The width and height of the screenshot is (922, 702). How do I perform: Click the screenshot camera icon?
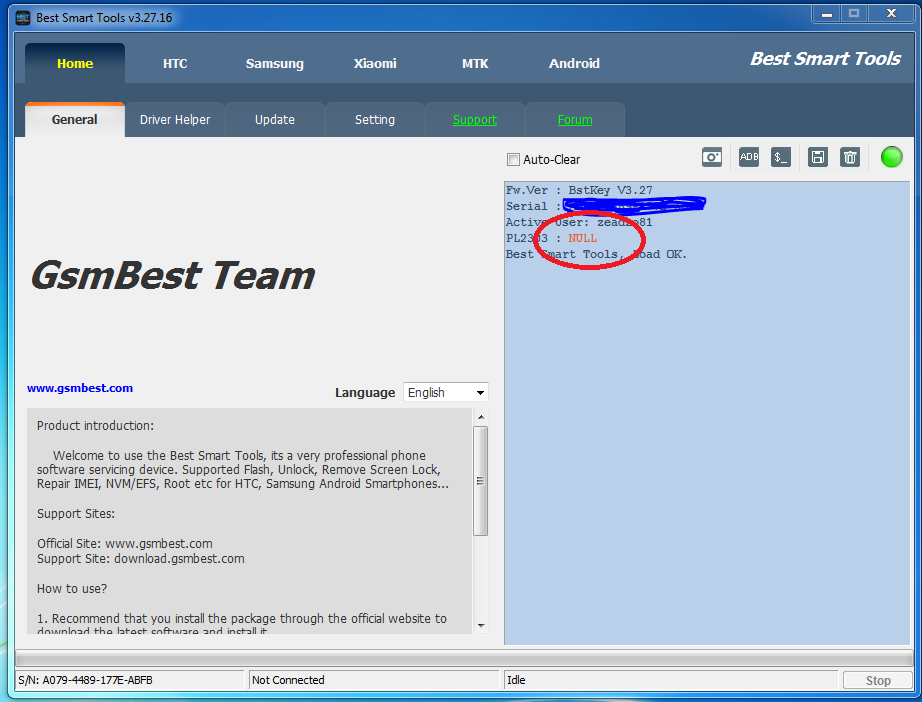click(711, 157)
